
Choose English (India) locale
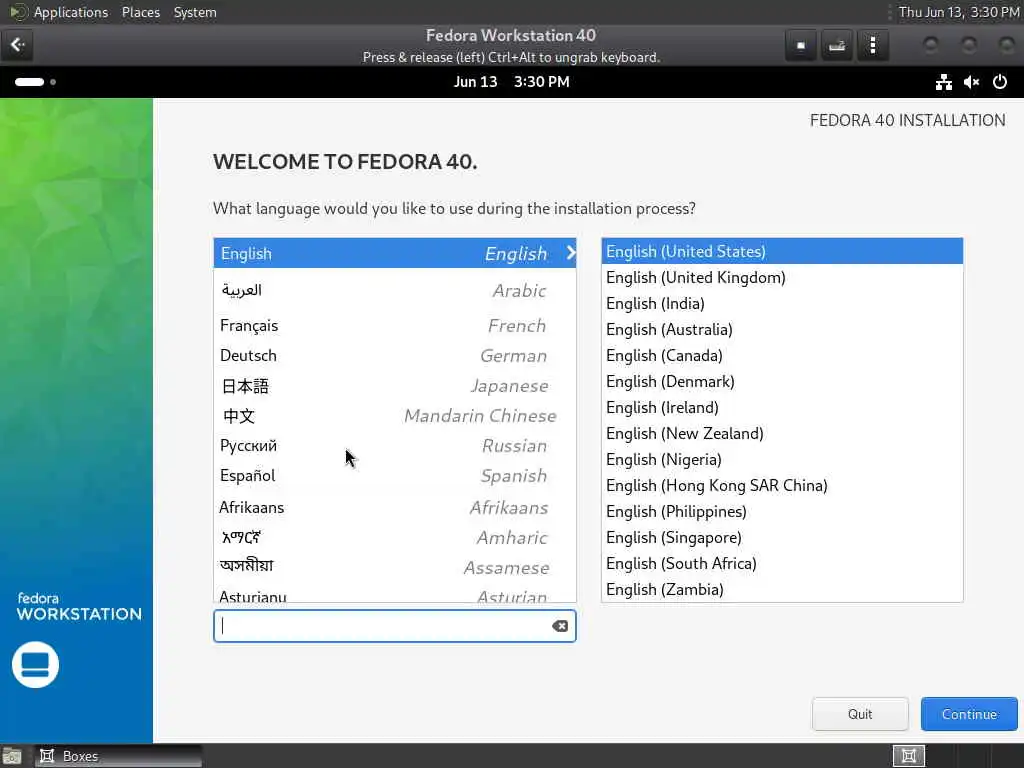782,304
